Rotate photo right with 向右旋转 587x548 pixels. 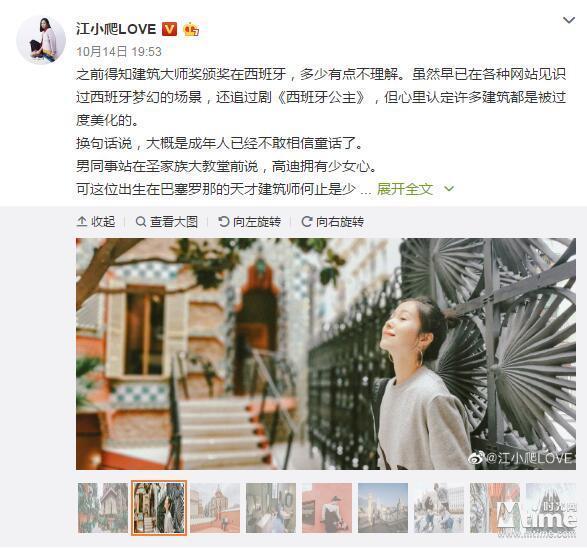click(x=332, y=222)
